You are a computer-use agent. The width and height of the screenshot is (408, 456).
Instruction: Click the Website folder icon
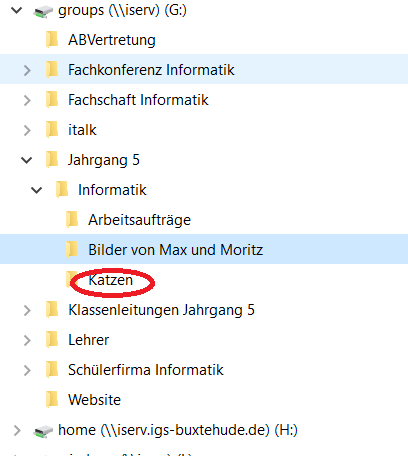(52, 400)
